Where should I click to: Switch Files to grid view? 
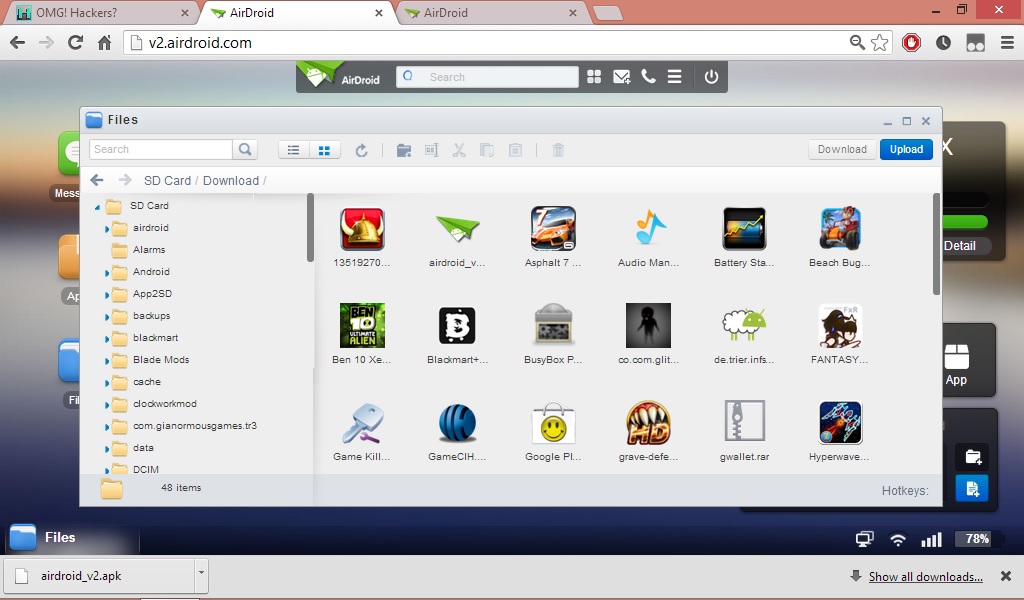point(324,150)
